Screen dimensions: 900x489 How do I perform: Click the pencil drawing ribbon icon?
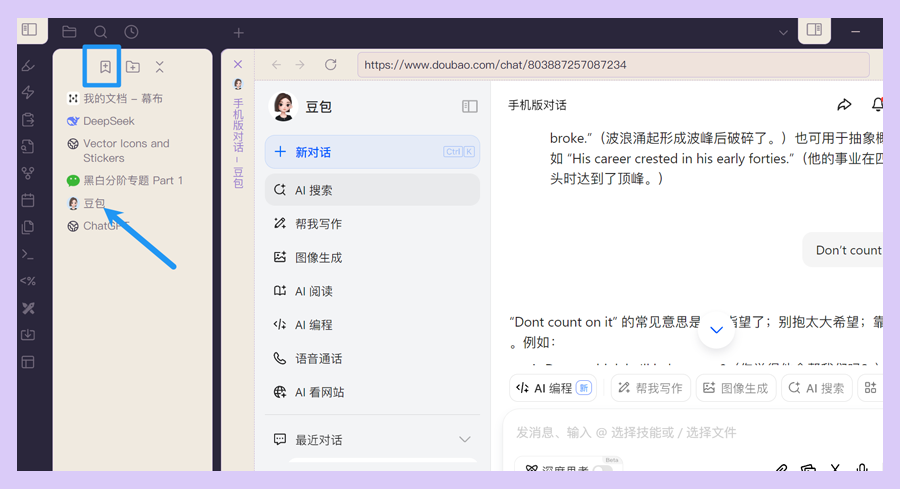(28, 65)
